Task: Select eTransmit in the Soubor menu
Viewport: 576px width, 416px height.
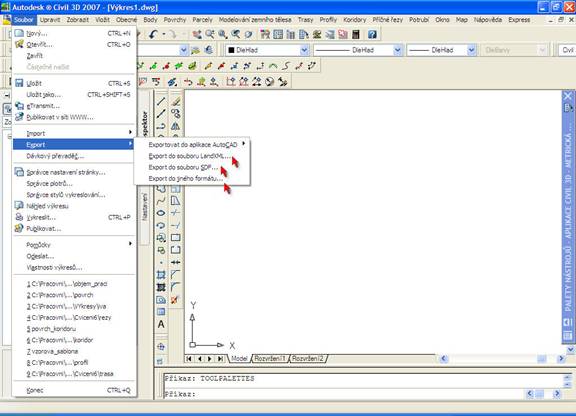Action: coord(74,106)
